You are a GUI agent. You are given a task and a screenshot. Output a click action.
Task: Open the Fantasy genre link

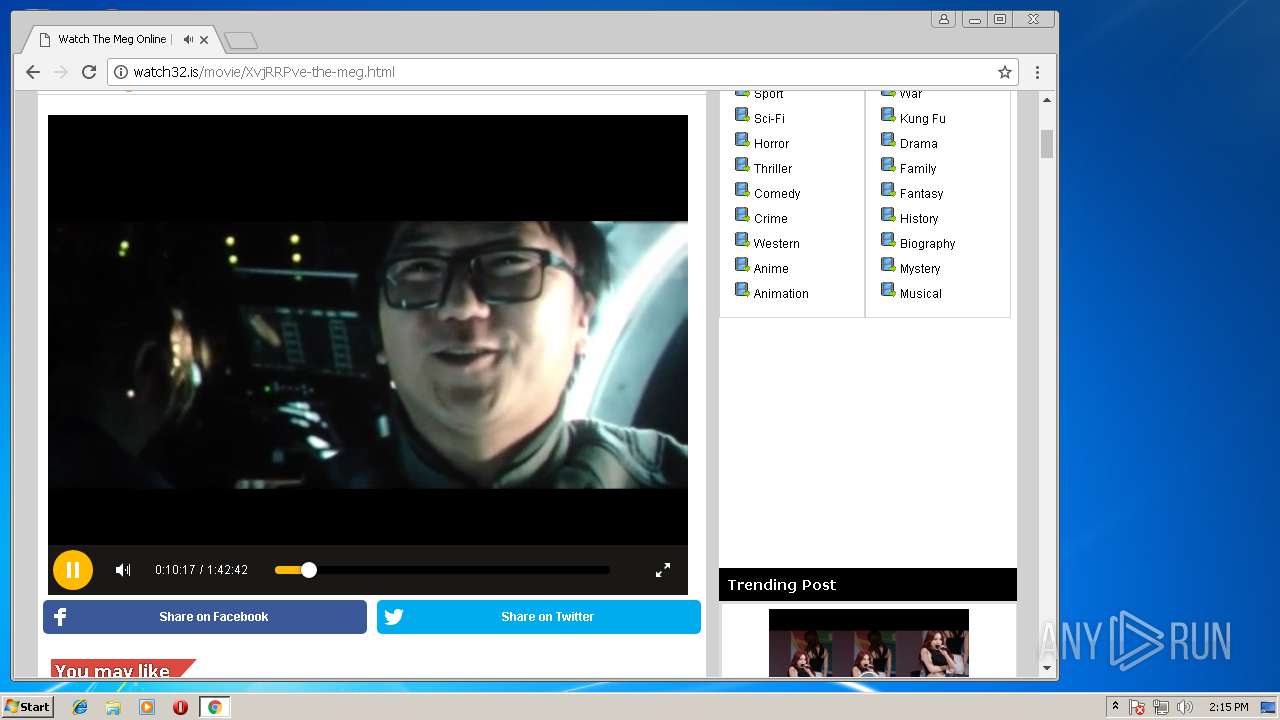(921, 193)
